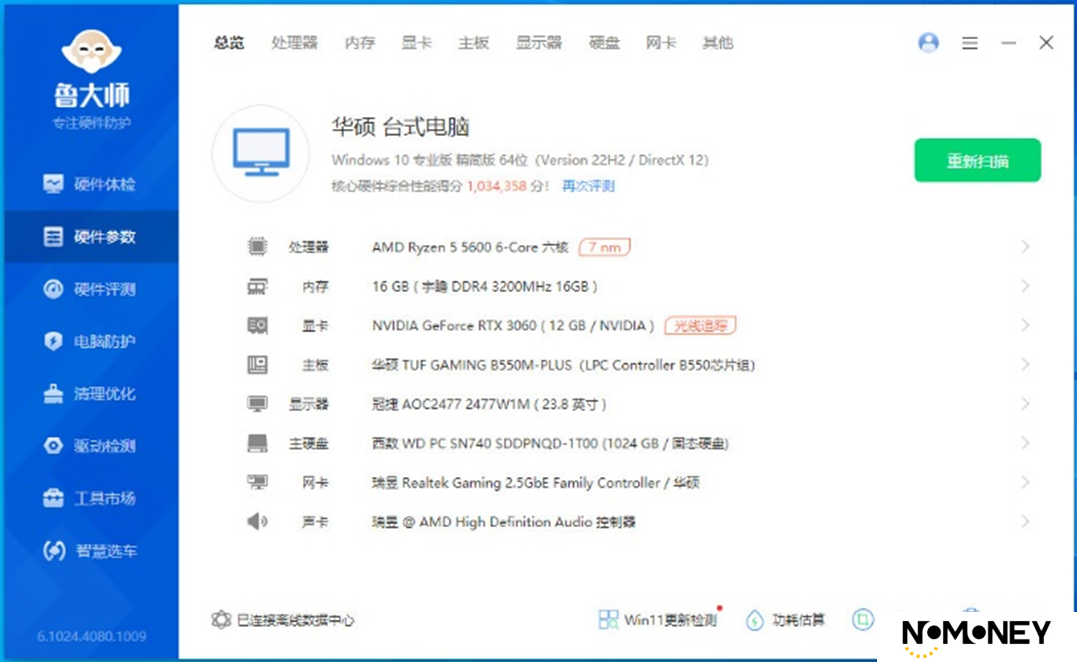Click the 再次评测 link
Screen dimensions: 1077x662
(x=588, y=186)
